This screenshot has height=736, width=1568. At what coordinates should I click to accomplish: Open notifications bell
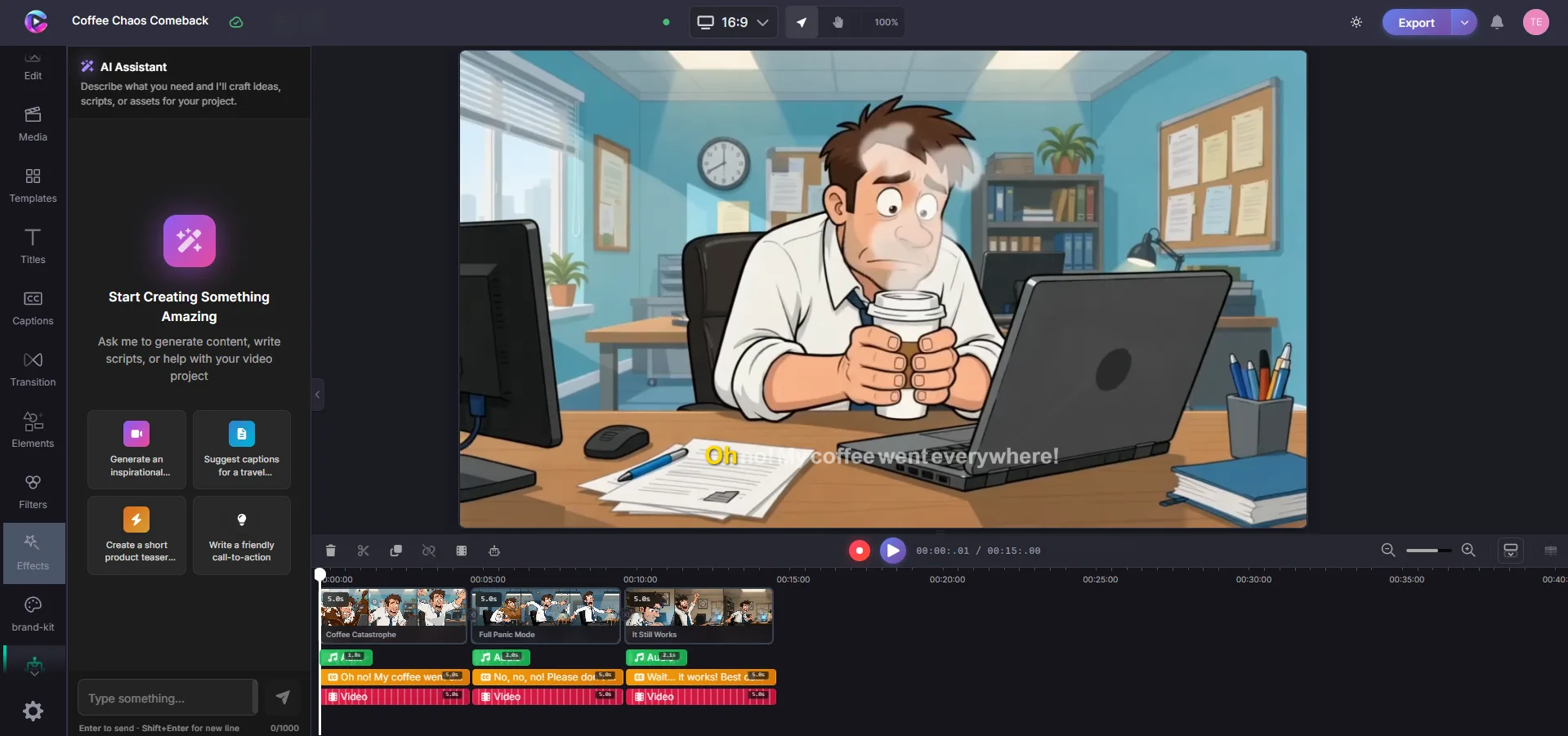click(1497, 23)
